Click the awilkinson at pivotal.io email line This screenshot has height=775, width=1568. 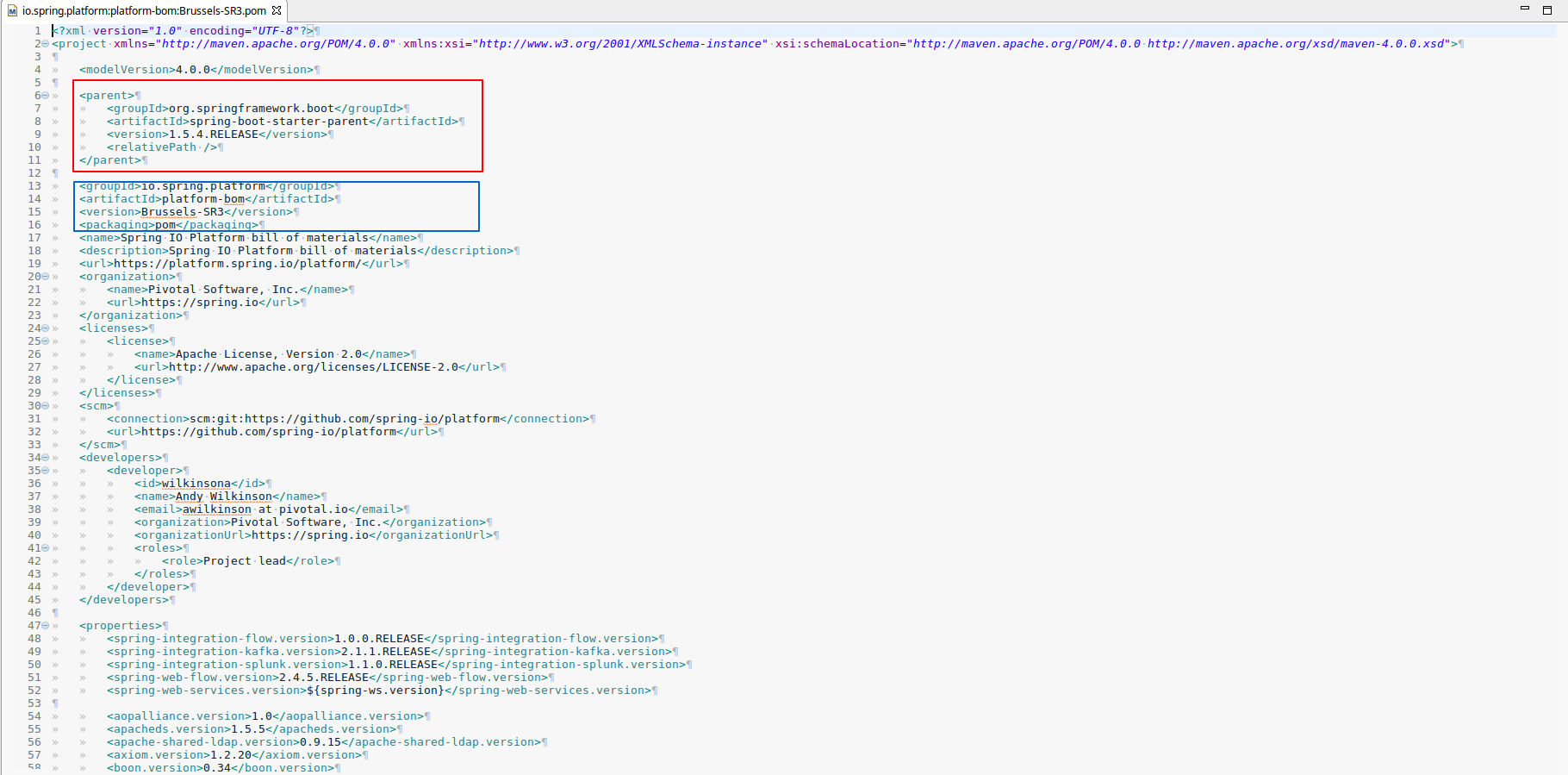coord(269,509)
